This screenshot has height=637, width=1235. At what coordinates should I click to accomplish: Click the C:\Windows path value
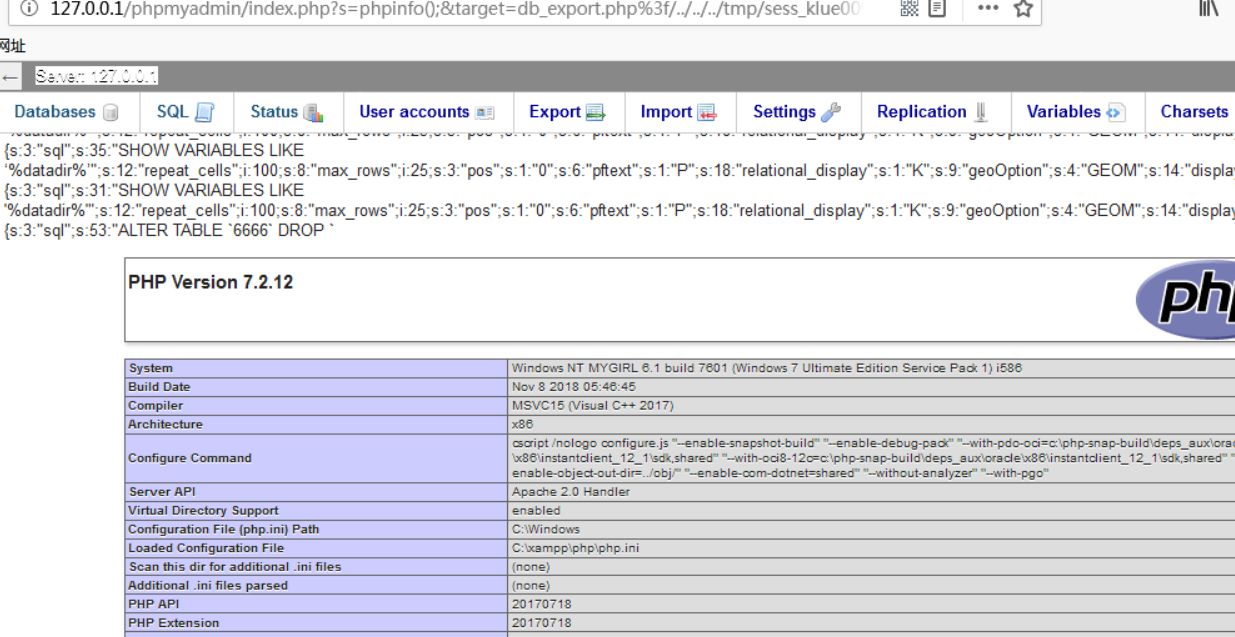(x=545, y=530)
